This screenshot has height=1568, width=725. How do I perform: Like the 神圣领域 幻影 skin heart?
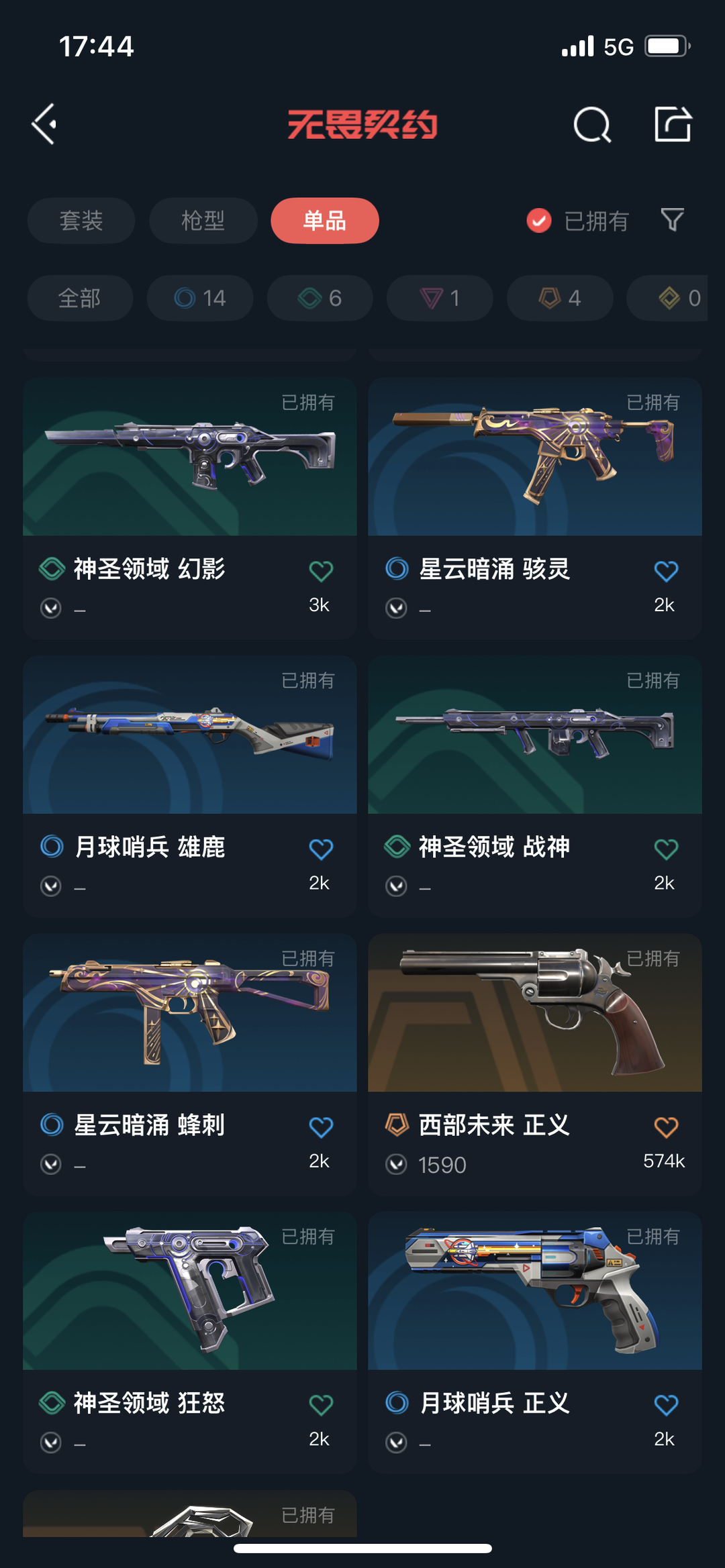(x=321, y=571)
